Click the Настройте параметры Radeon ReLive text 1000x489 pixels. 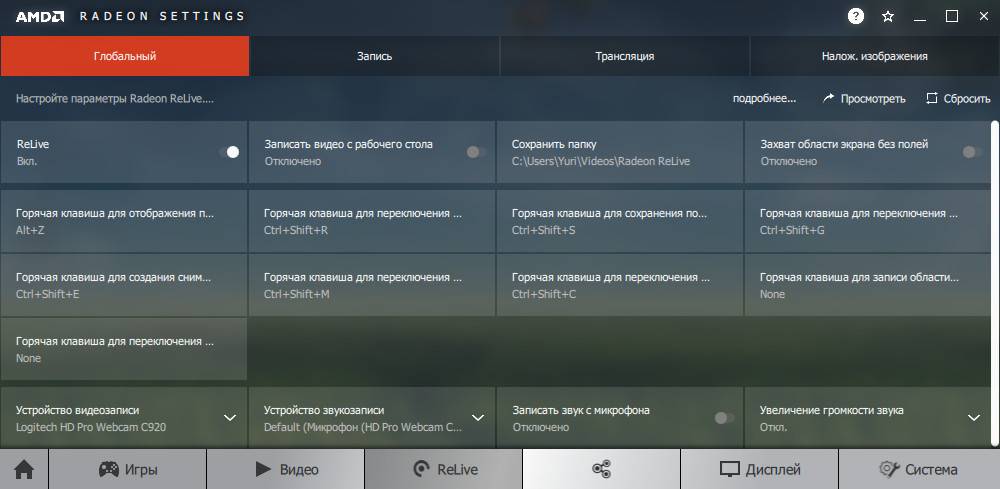click(x=115, y=99)
